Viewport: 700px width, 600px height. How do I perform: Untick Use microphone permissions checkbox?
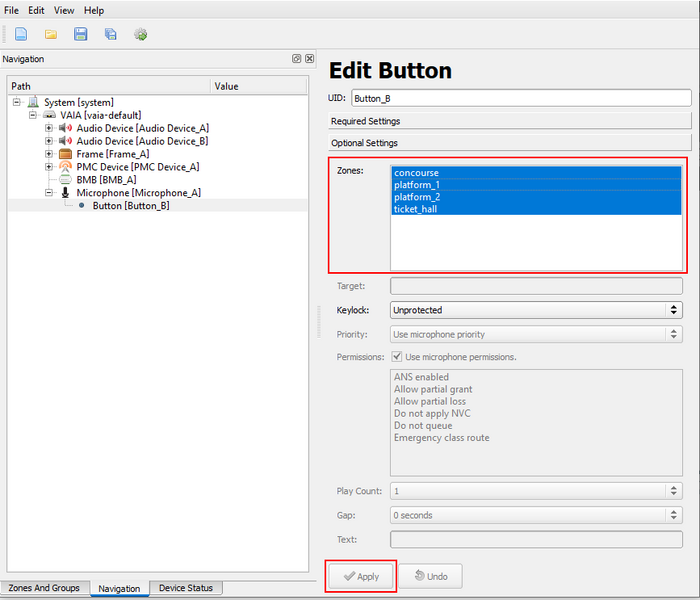(397, 357)
